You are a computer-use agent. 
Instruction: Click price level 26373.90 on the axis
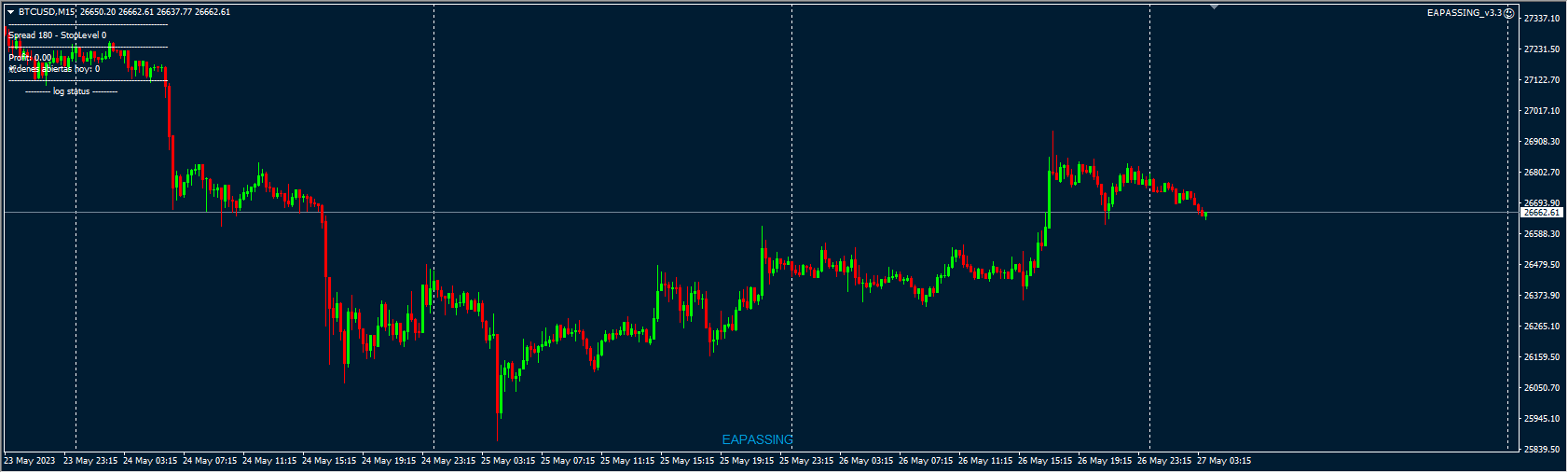point(1542,296)
